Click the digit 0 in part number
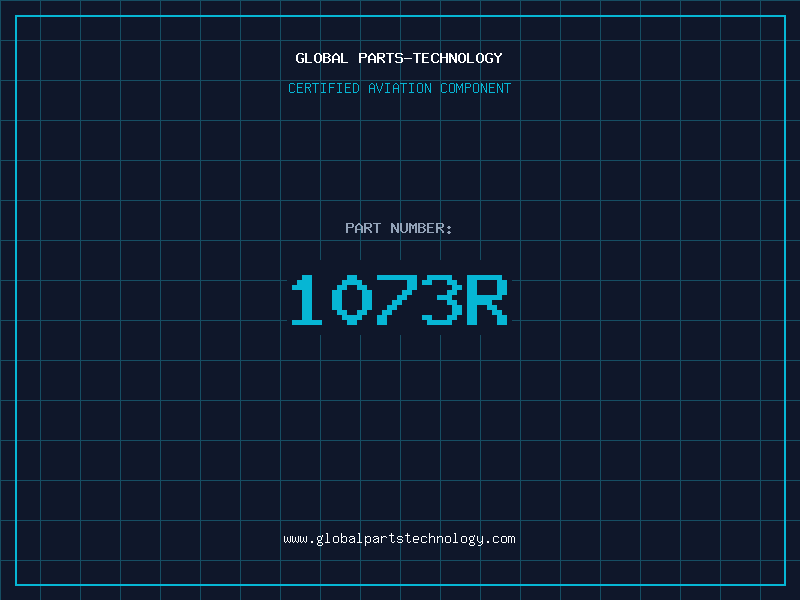The height and width of the screenshot is (600, 800). pos(351,301)
